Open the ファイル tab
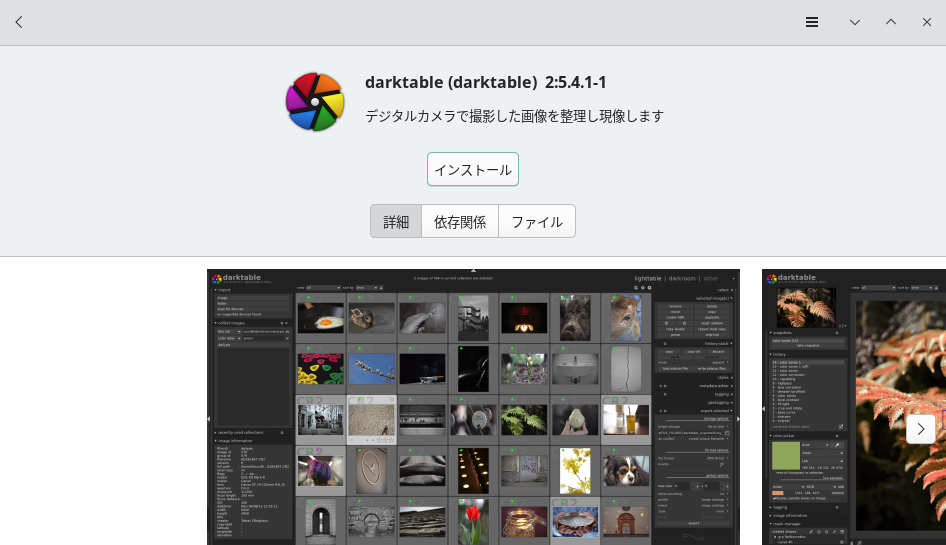The height and width of the screenshot is (545, 946). [537, 221]
